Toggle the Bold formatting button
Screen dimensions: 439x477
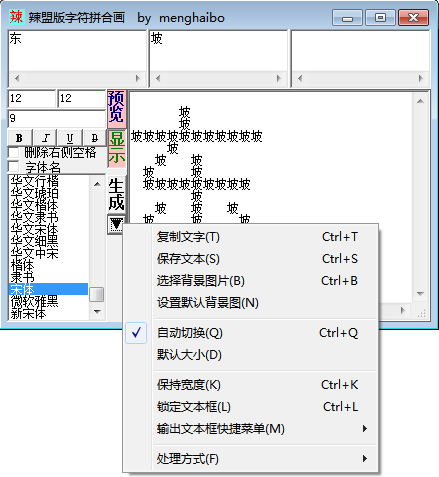pos(20,138)
